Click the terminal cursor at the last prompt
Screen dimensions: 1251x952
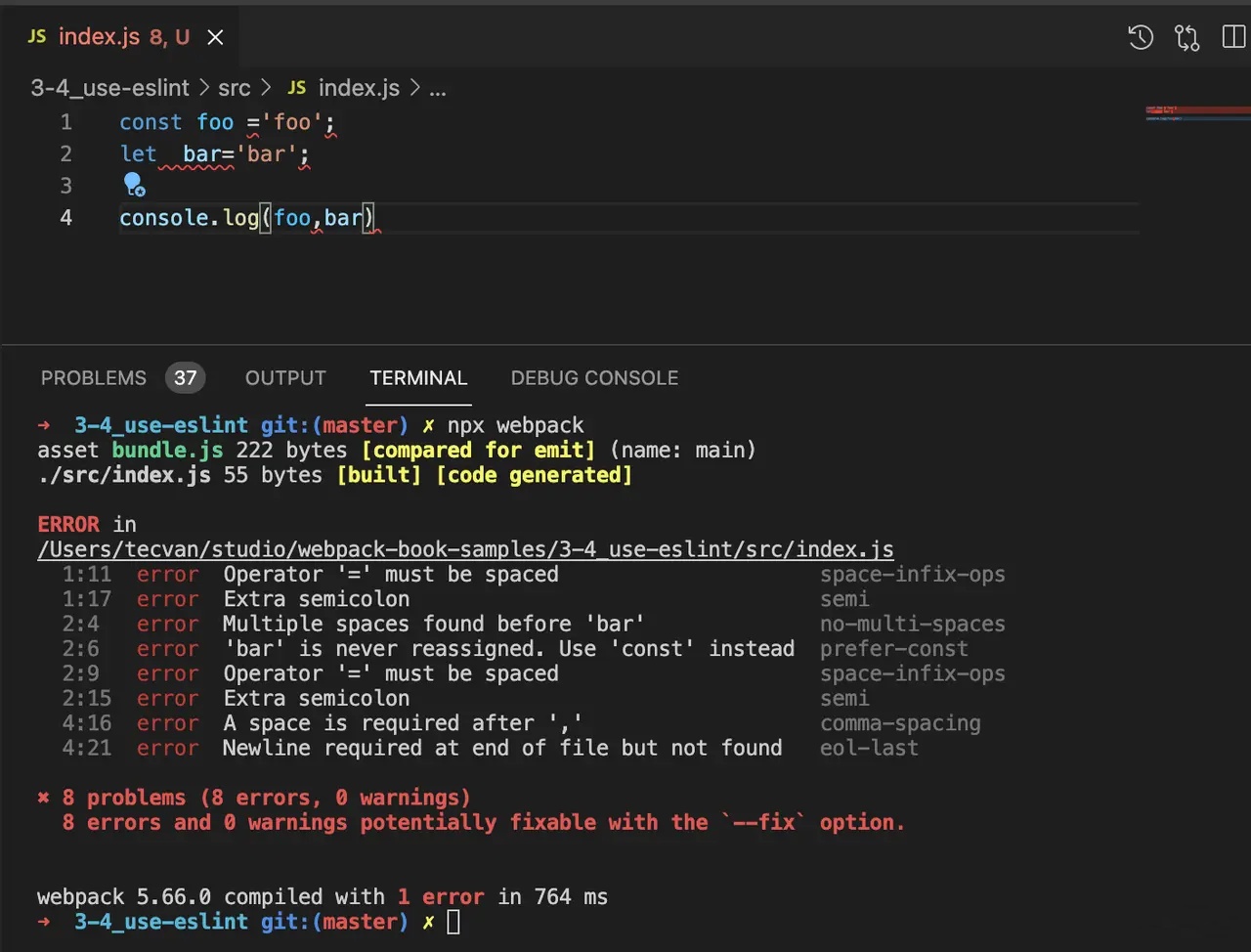point(453,922)
